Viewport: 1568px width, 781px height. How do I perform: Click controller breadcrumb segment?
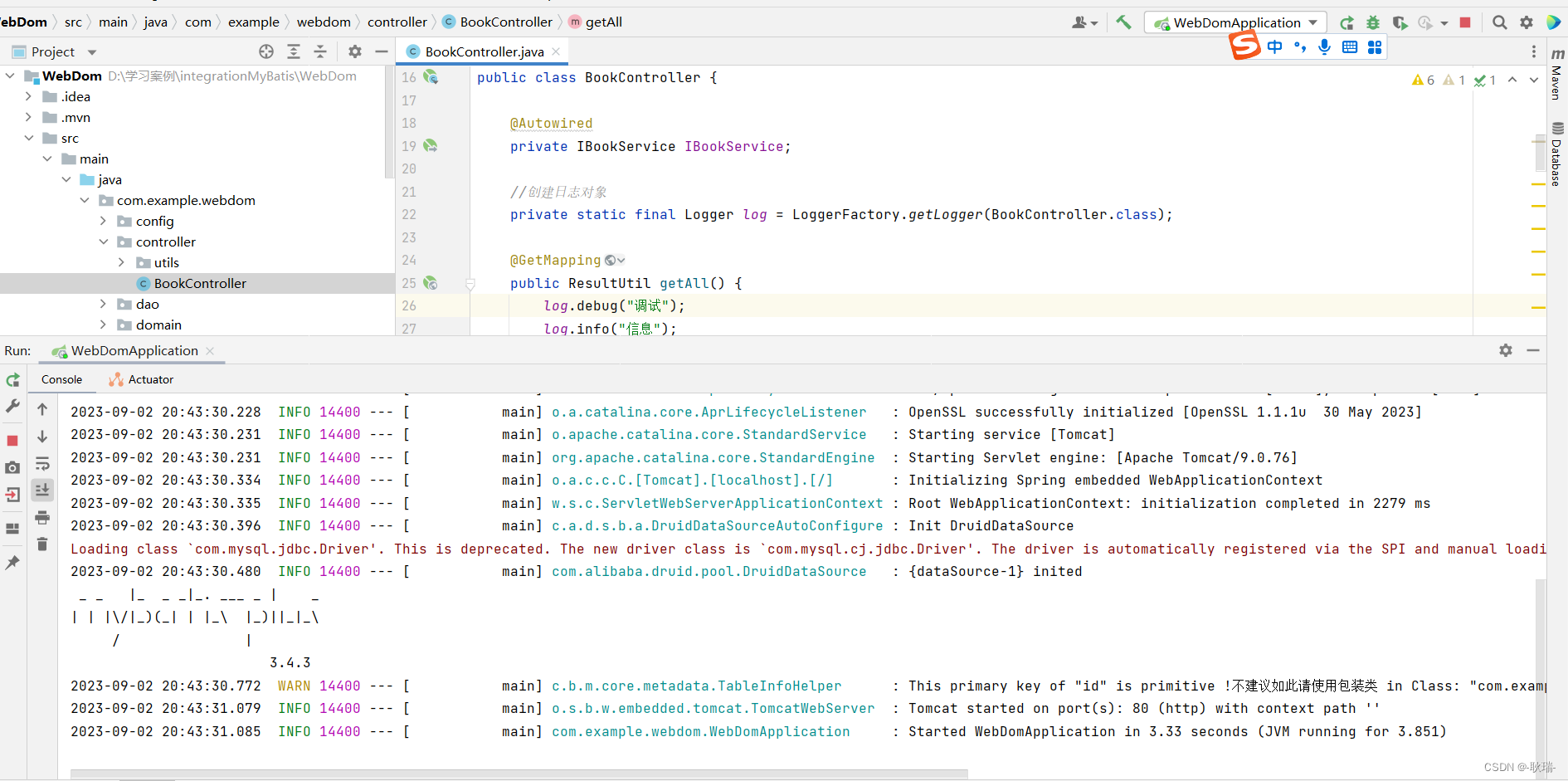coord(397,22)
